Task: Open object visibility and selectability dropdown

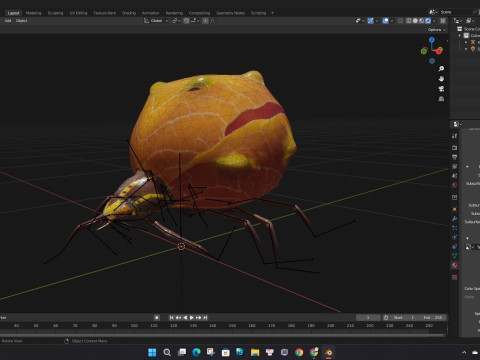Action: 359,21
